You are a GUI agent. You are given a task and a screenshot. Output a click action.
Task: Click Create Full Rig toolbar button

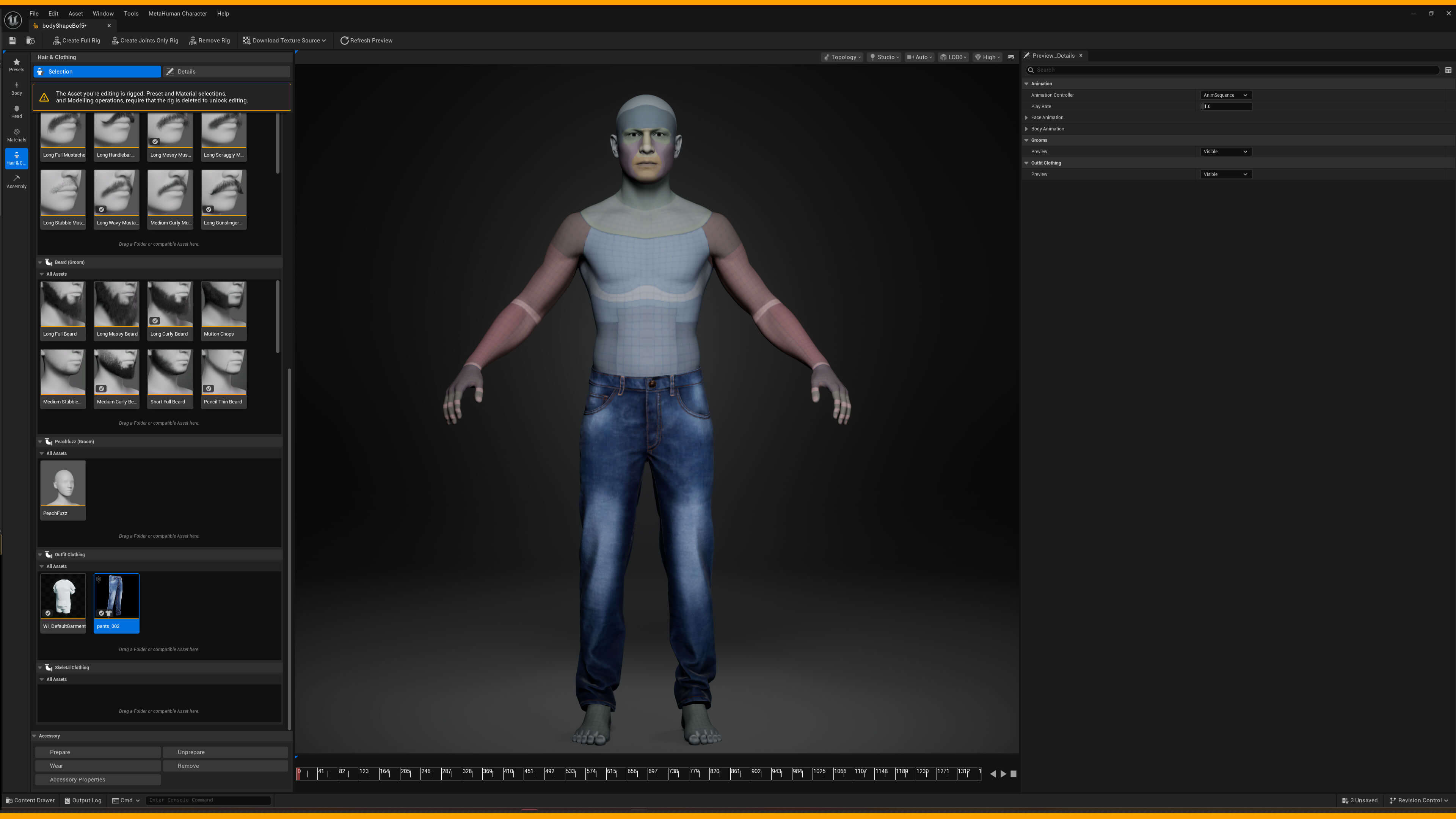(76, 41)
